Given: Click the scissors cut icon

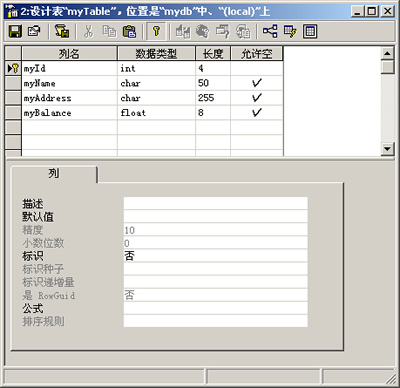Looking at the screenshot, I should coord(88,32).
